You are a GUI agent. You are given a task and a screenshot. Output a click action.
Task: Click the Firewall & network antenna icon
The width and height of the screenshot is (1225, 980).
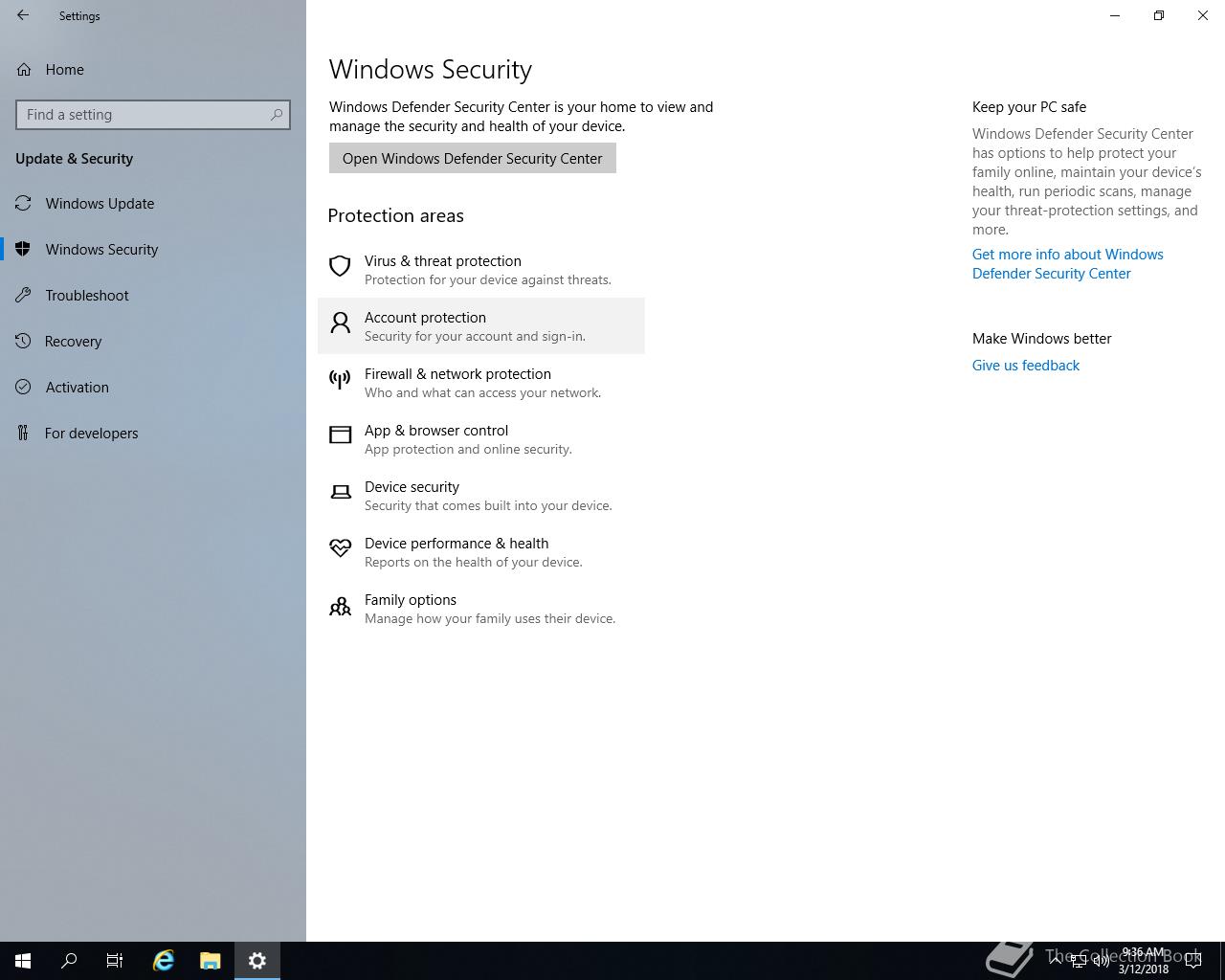coord(340,379)
